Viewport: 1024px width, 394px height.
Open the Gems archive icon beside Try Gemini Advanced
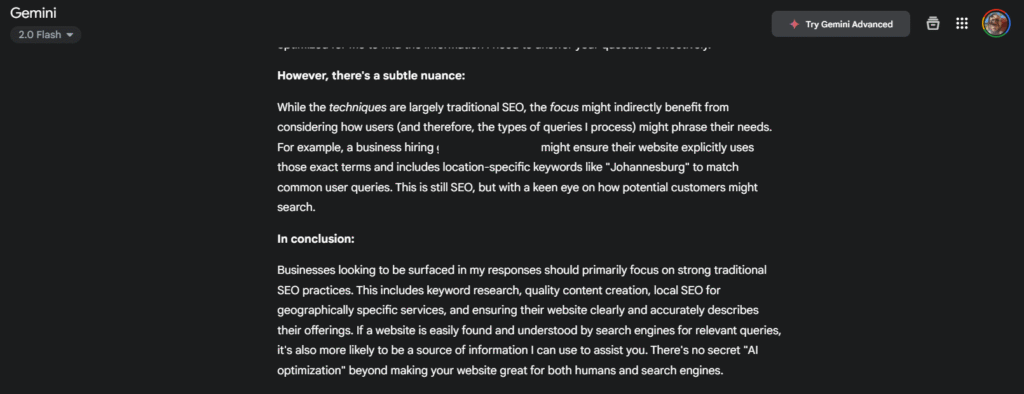click(x=933, y=24)
